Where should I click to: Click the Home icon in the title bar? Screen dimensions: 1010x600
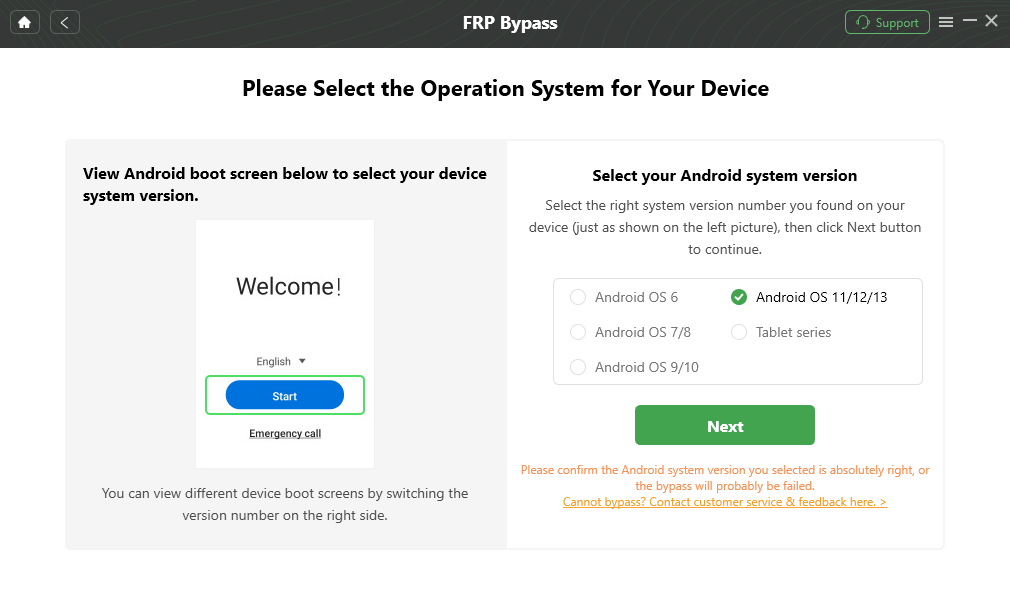[x=24, y=21]
